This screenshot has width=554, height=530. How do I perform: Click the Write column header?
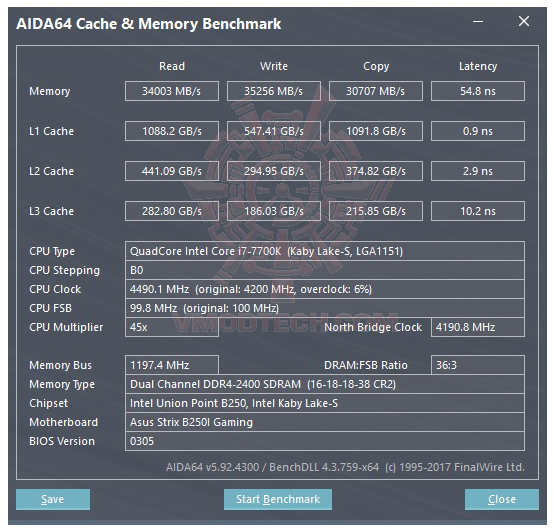(274, 66)
